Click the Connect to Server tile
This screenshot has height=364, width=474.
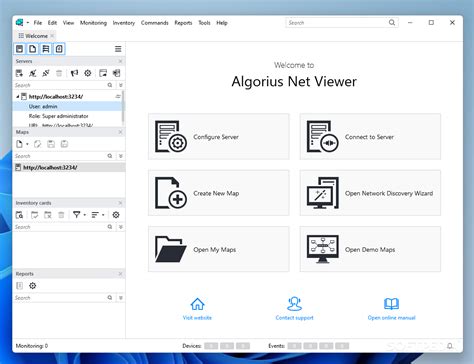(370, 136)
